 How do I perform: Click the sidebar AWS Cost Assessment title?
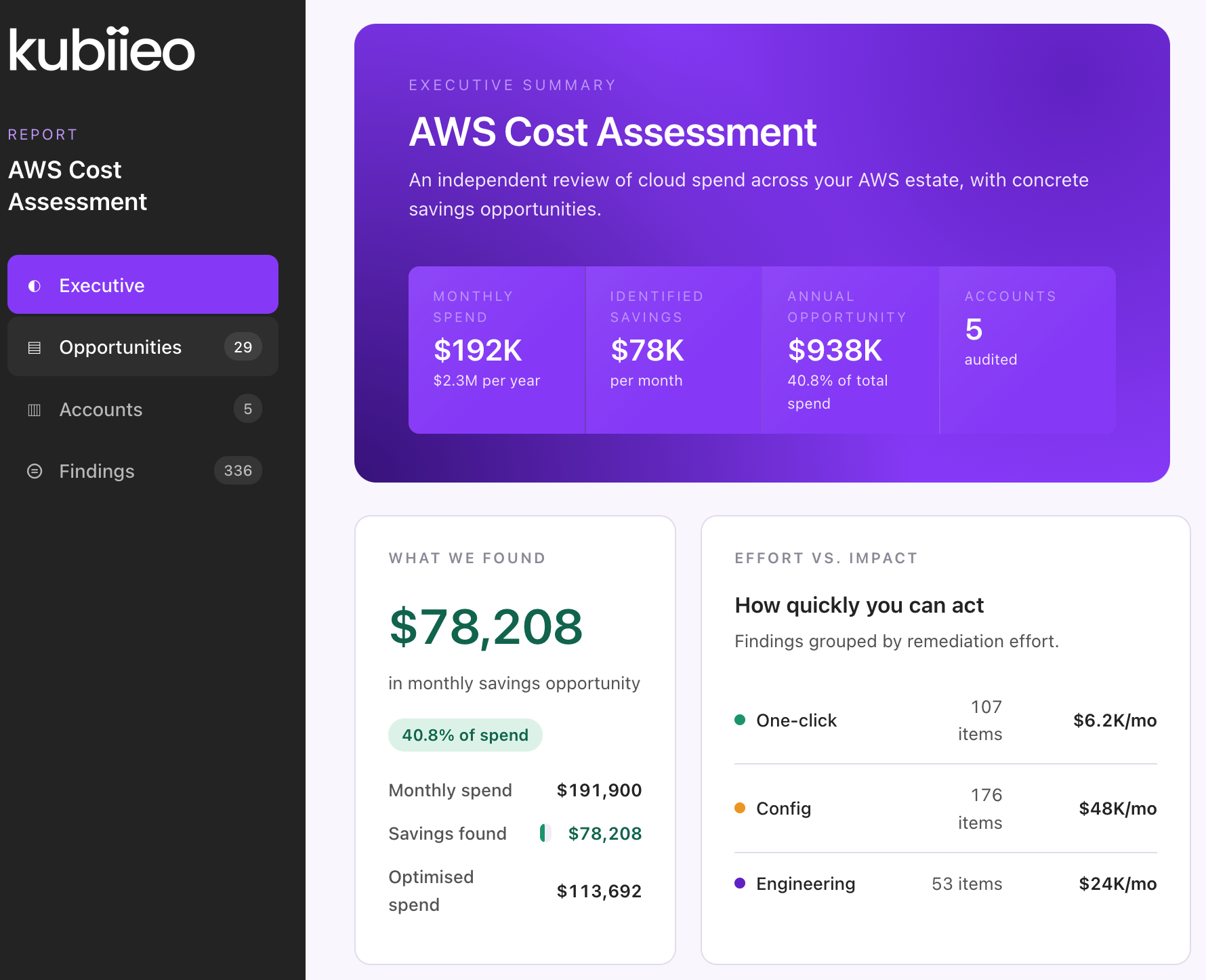[x=78, y=186]
